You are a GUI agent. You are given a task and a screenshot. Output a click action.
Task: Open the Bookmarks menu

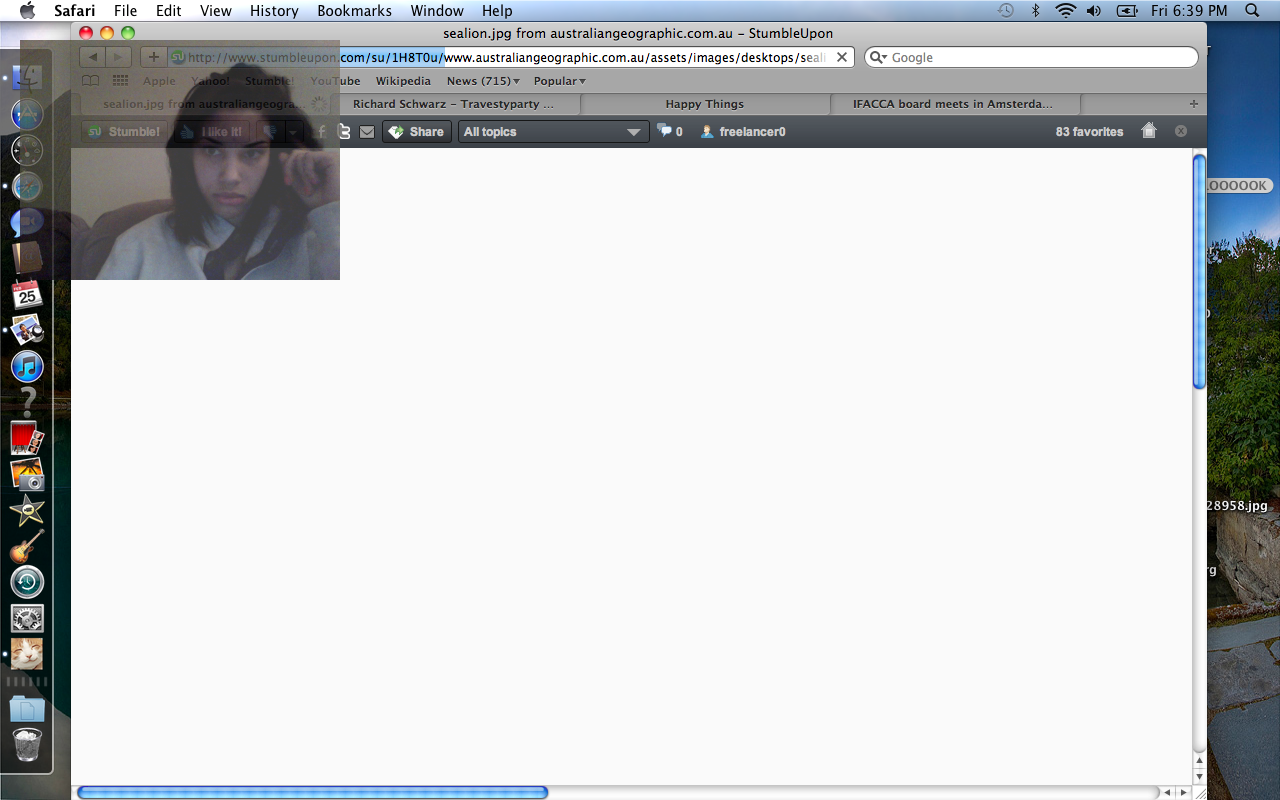pos(354,11)
